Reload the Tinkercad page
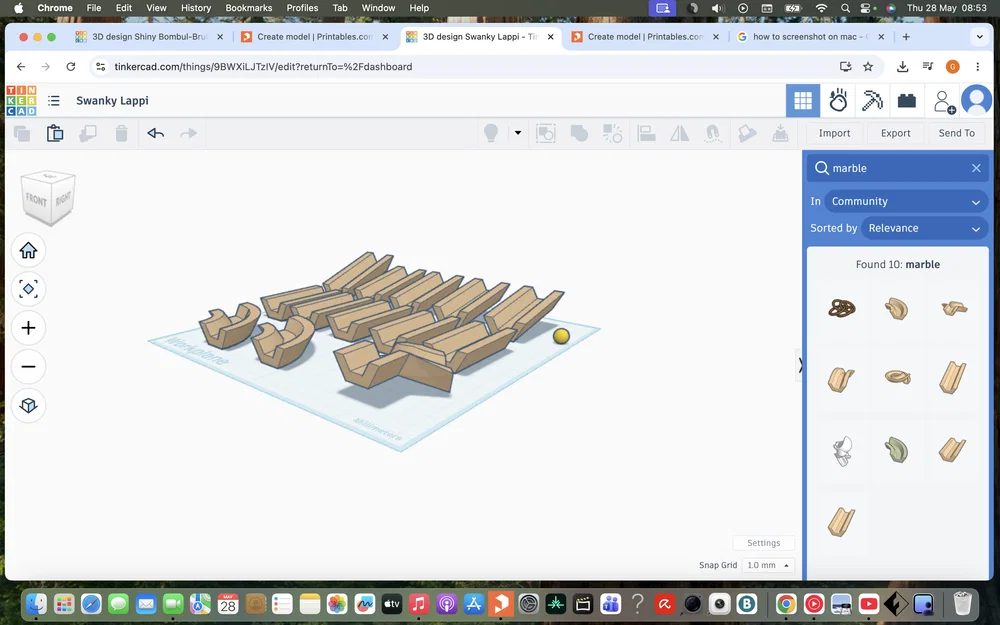Image resolution: width=1000 pixels, height=625 pixels. tap(71, 66)
